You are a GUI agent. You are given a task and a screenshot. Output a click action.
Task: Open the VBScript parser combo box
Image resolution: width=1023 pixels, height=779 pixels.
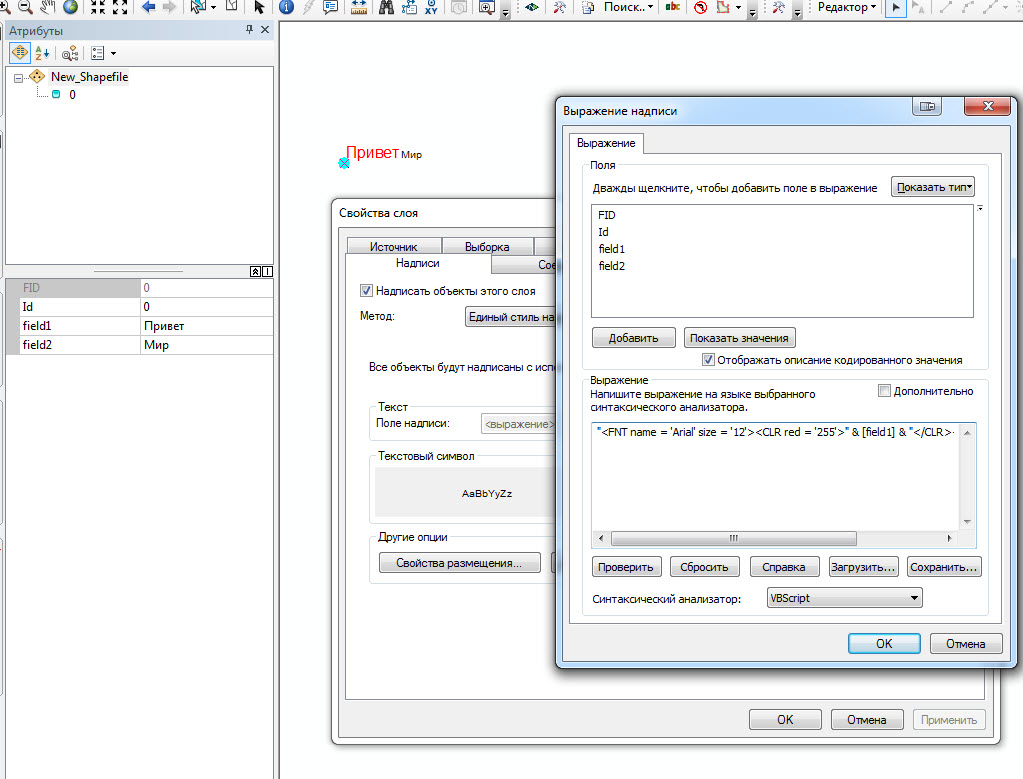845,598
